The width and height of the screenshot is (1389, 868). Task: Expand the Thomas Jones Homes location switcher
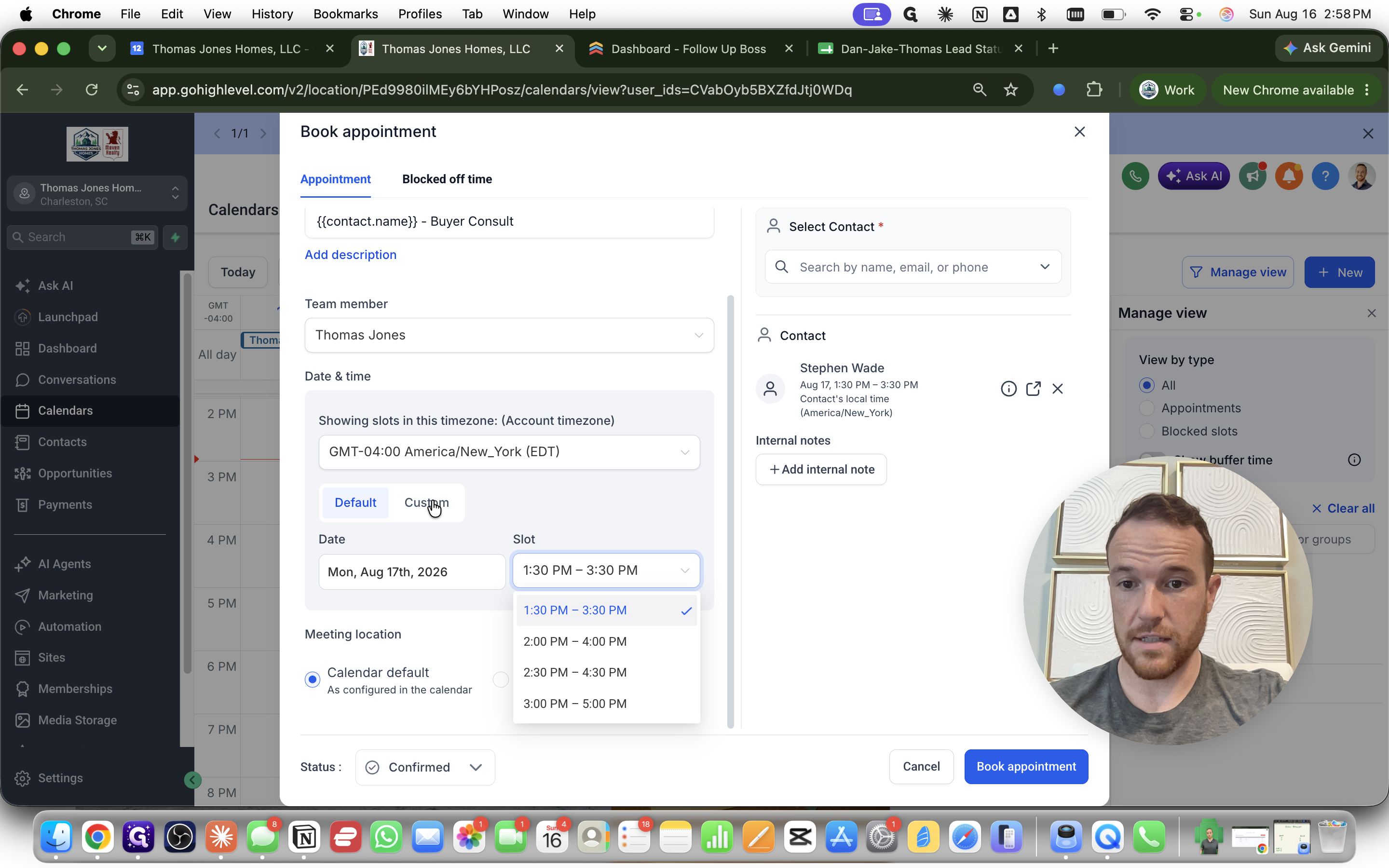point(97,194)
